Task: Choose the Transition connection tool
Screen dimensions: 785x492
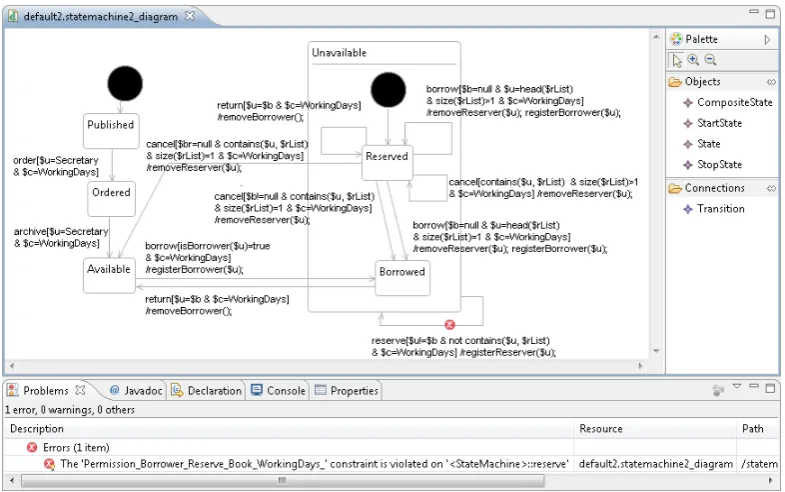Action: click(714, 209)
